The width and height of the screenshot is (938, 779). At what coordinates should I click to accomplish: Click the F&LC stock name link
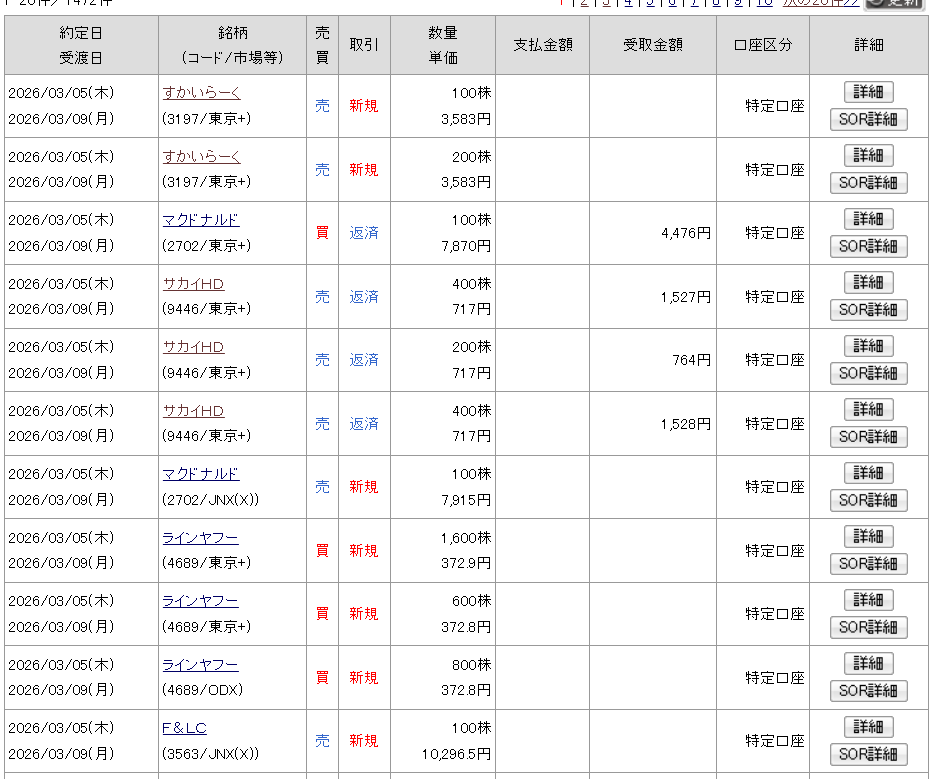(184, 728)
